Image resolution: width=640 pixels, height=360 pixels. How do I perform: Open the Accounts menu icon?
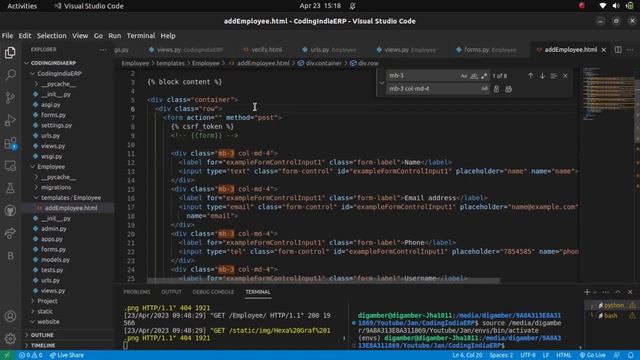click(10, 316)
